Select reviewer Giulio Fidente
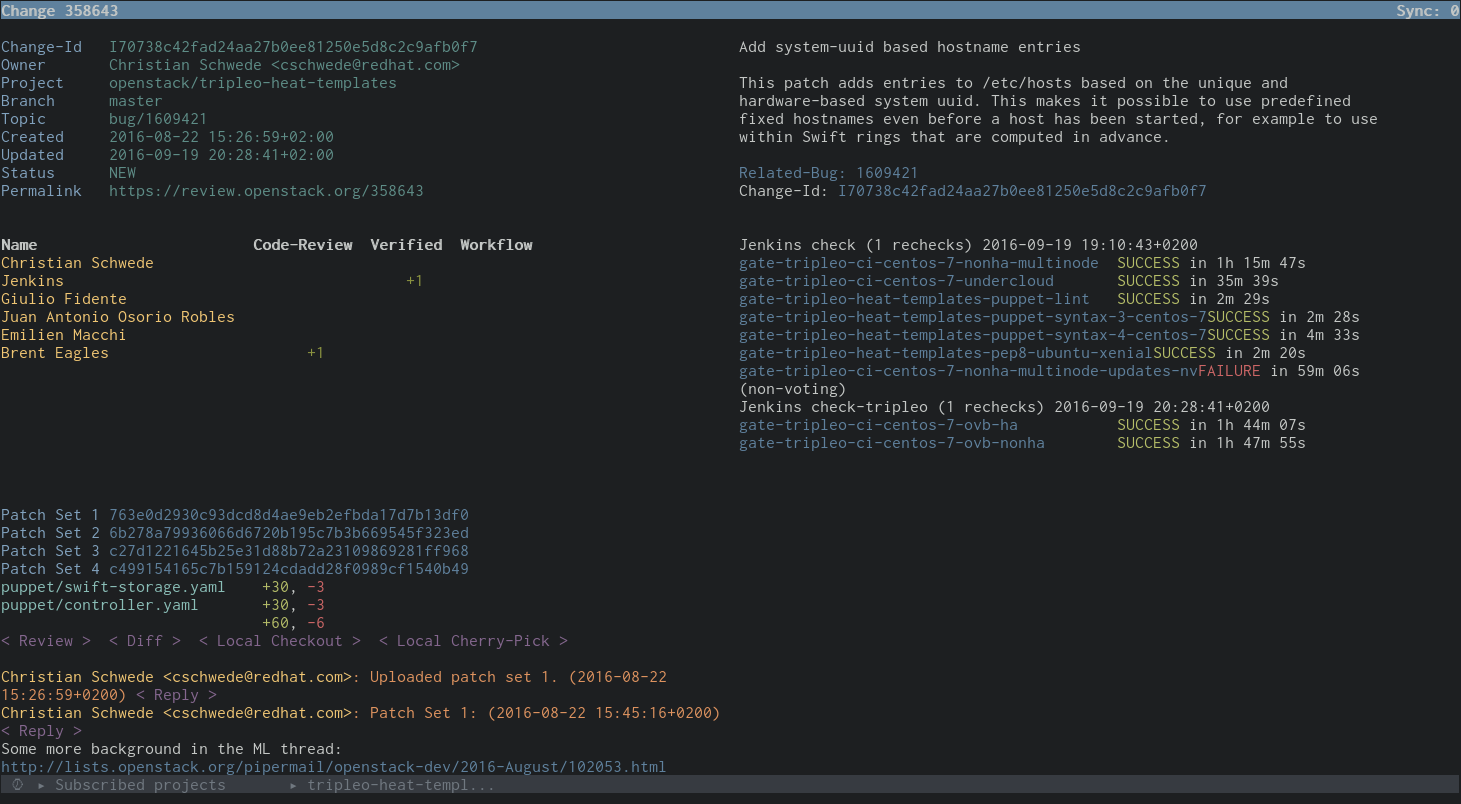 [64, 299]
